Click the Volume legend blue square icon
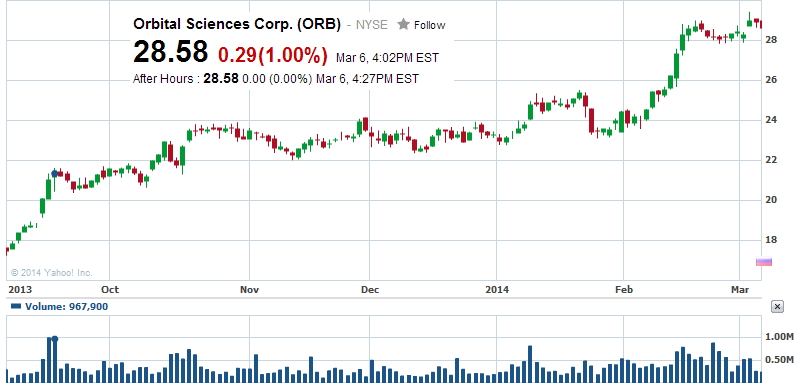The width and height of the screenshot is (807, 386). (16, 306)
